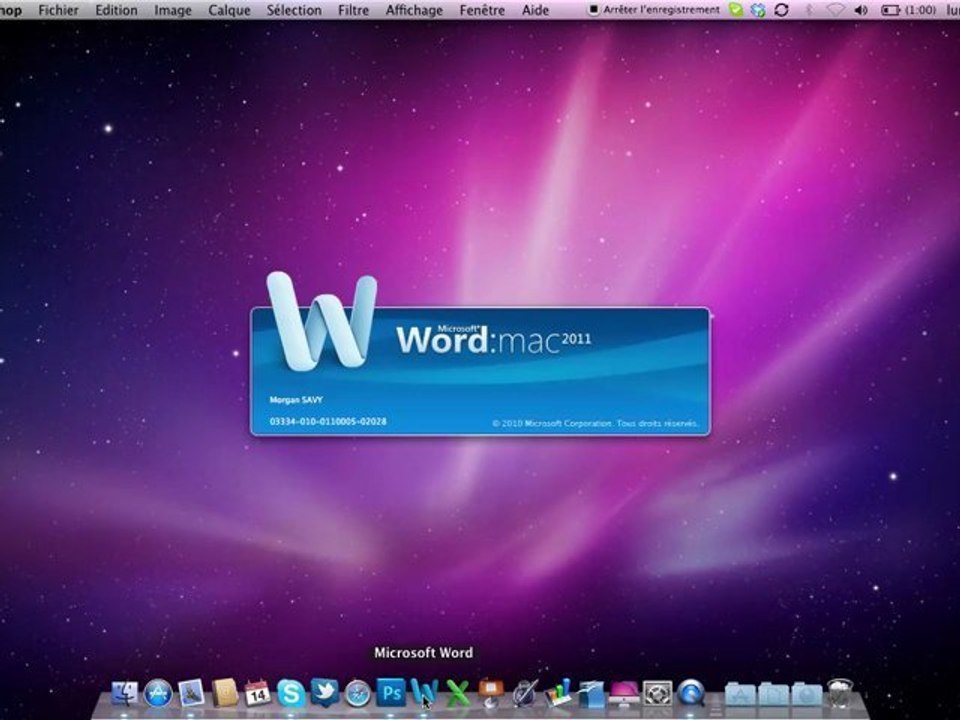Viewport: 960px width, 720px height.
Task: Open the orange presentation app dock icon
Action: [x=490, y=693]
